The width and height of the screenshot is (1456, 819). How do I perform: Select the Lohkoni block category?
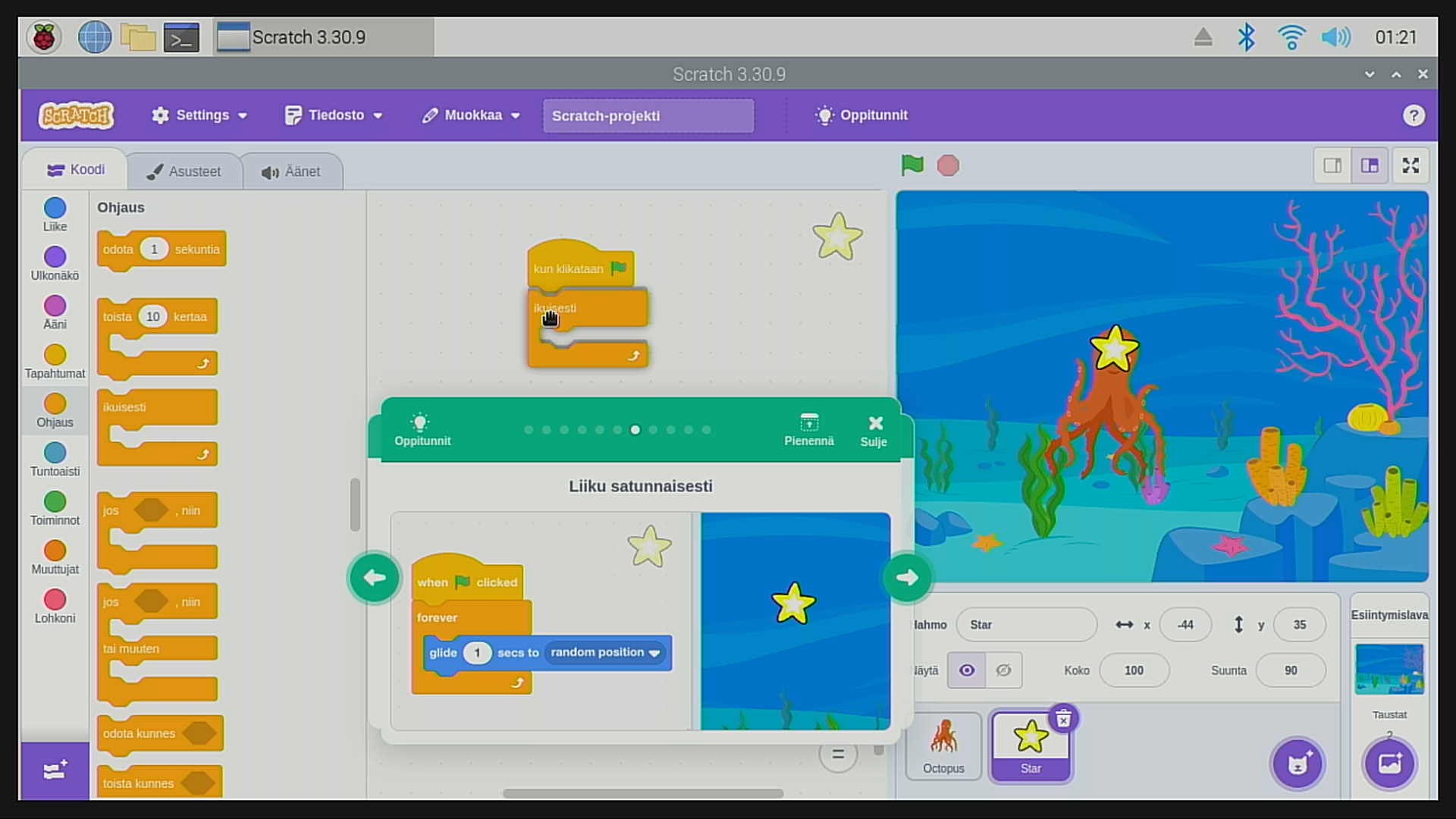click(55, 607)
